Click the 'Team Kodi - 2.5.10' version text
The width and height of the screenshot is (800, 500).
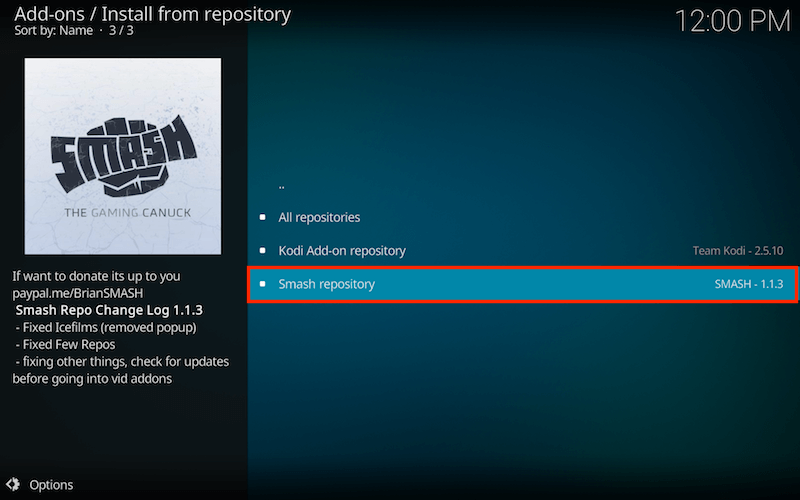click(738, 251)
